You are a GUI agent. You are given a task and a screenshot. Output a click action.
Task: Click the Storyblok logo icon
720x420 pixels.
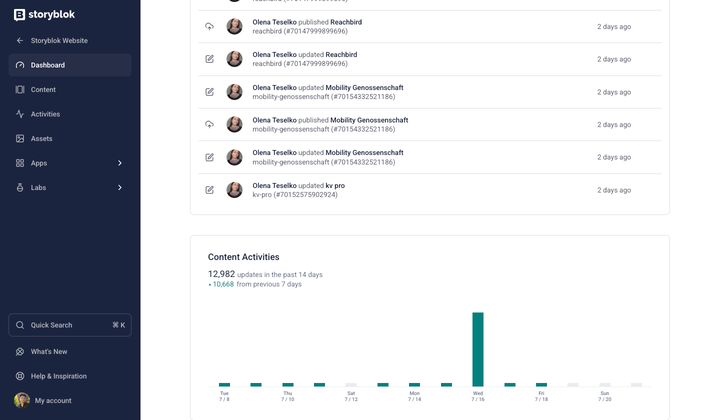(19, 15)
